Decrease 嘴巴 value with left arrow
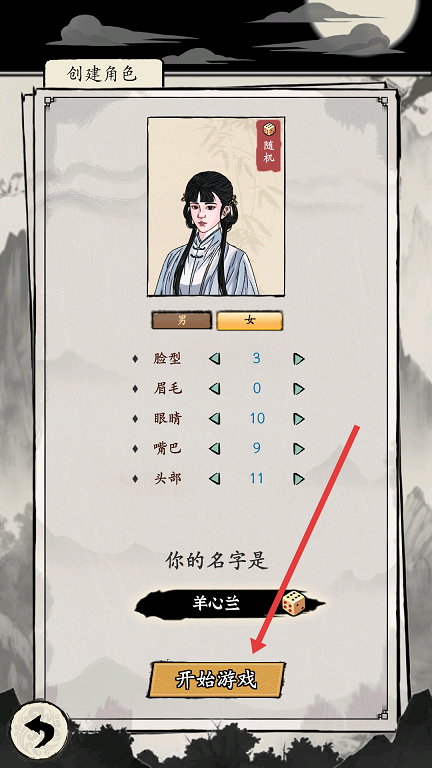 pyautogui.click(x=214, y=449)
